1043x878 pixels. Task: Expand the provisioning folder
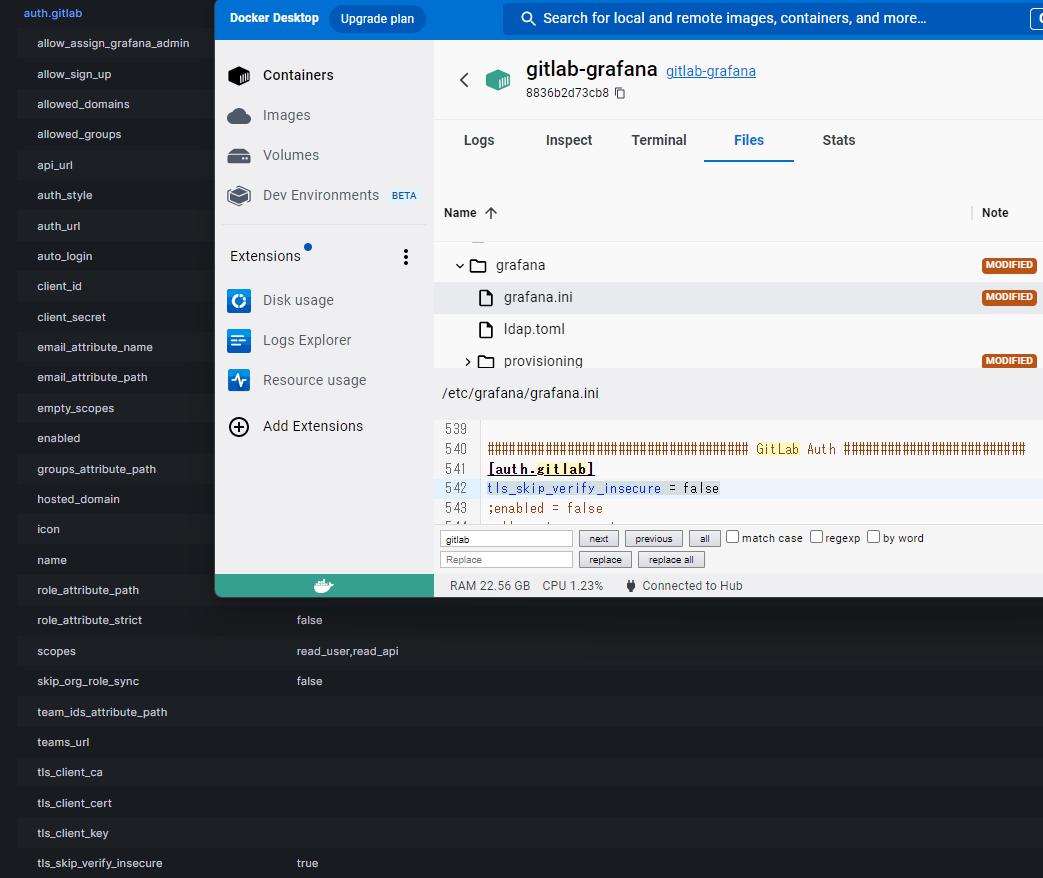pos(468,361)
